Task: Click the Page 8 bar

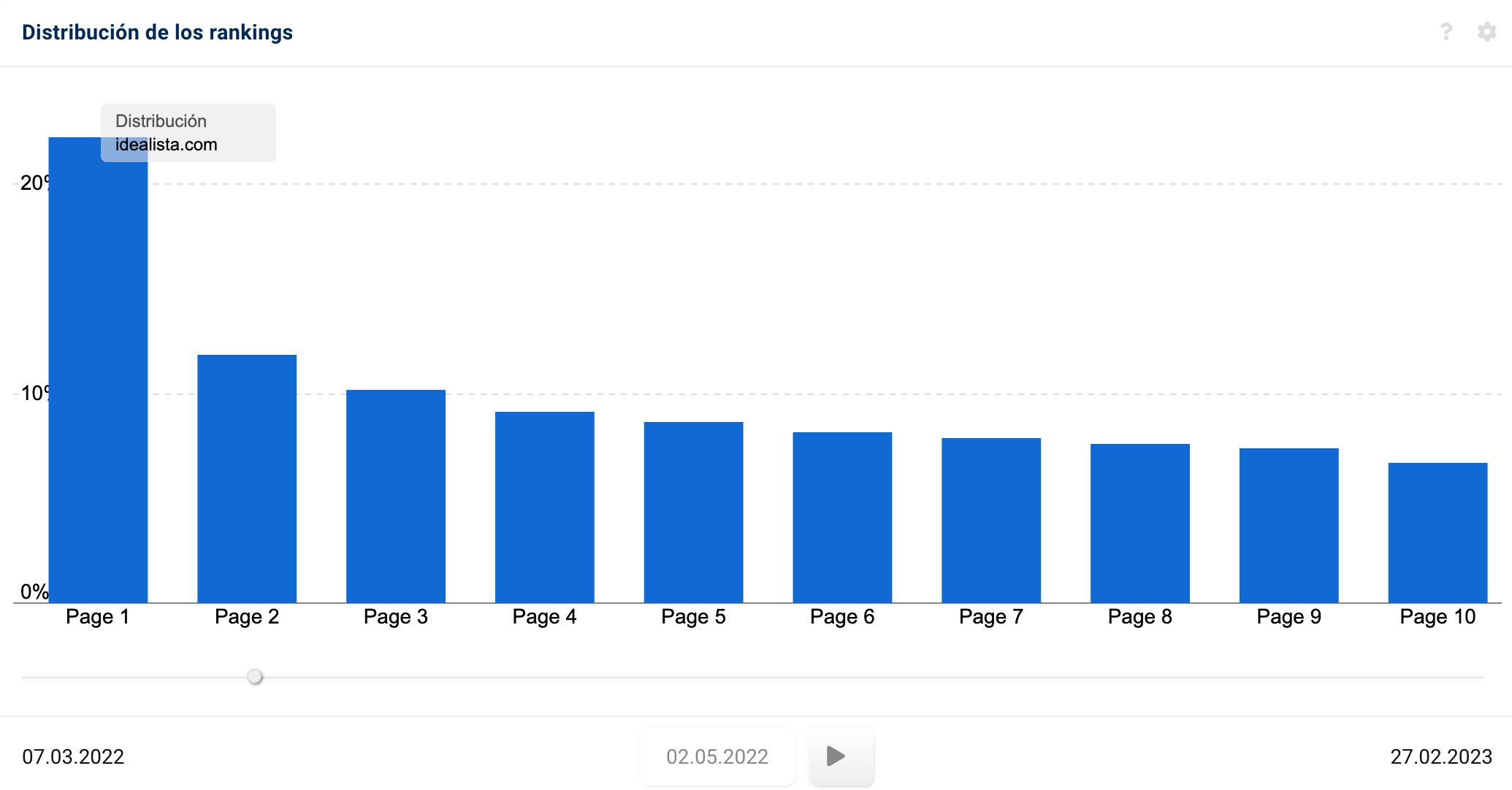Action: click(1140, 523)
